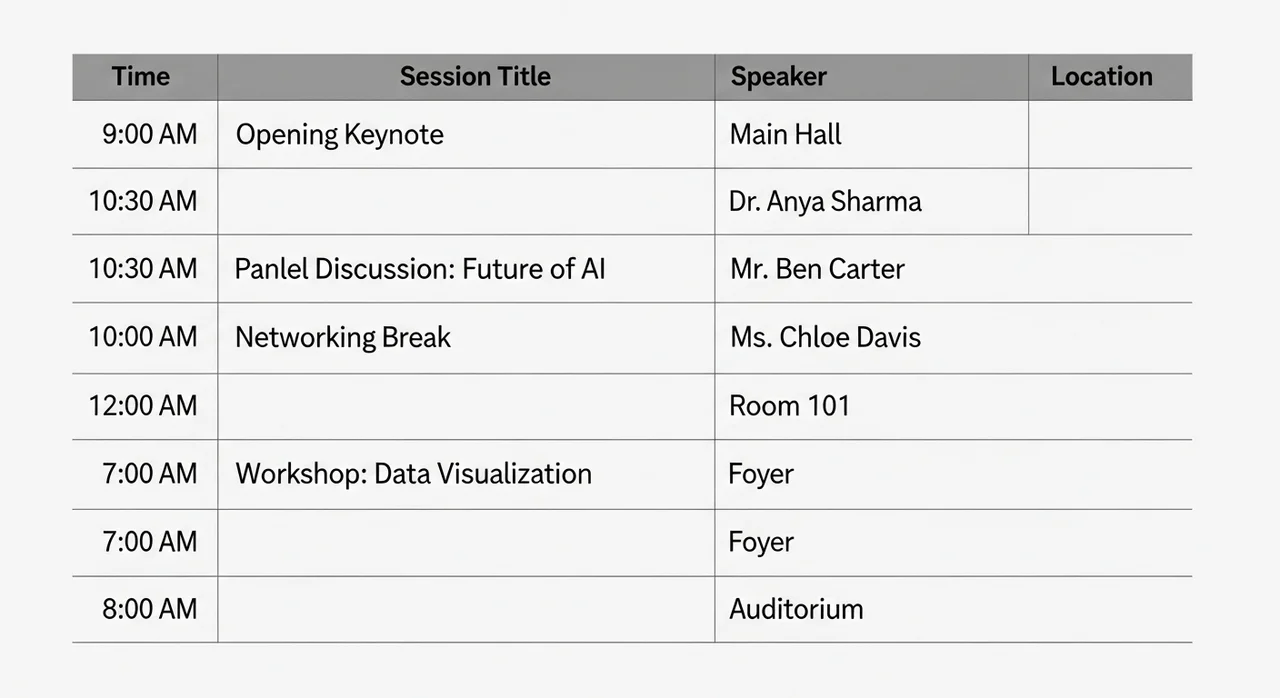Select the Mr. Ben Carter cell
Viewport: 1280px width, 698px height.
953,268
